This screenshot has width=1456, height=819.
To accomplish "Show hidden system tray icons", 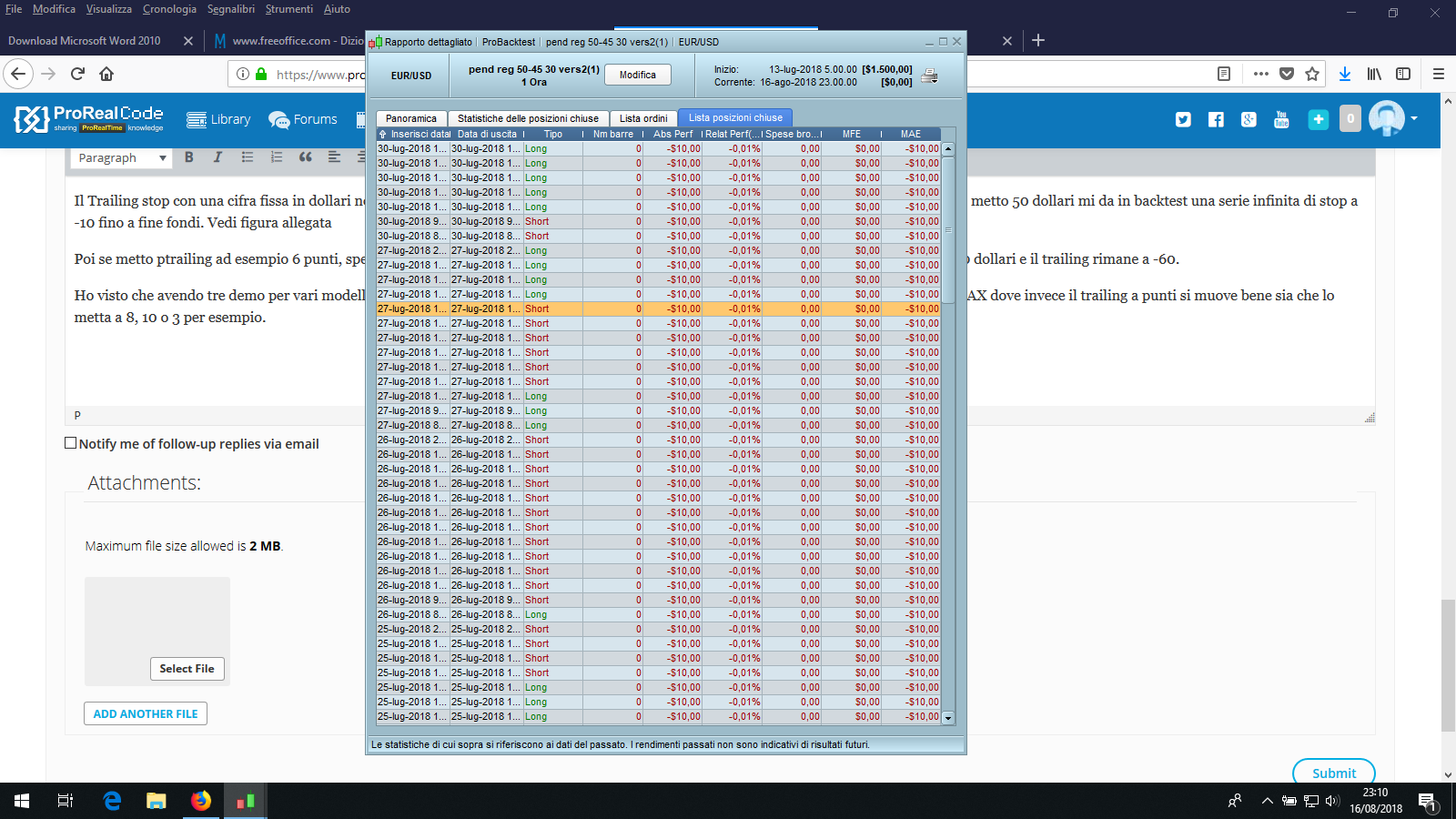I will [x=1267, y=801].
